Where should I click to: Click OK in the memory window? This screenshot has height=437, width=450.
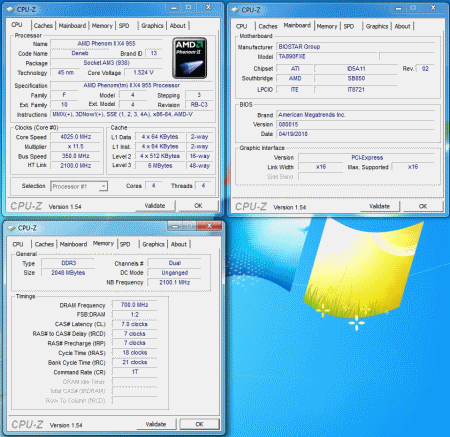pyautogui.click(x=199, y=424)
